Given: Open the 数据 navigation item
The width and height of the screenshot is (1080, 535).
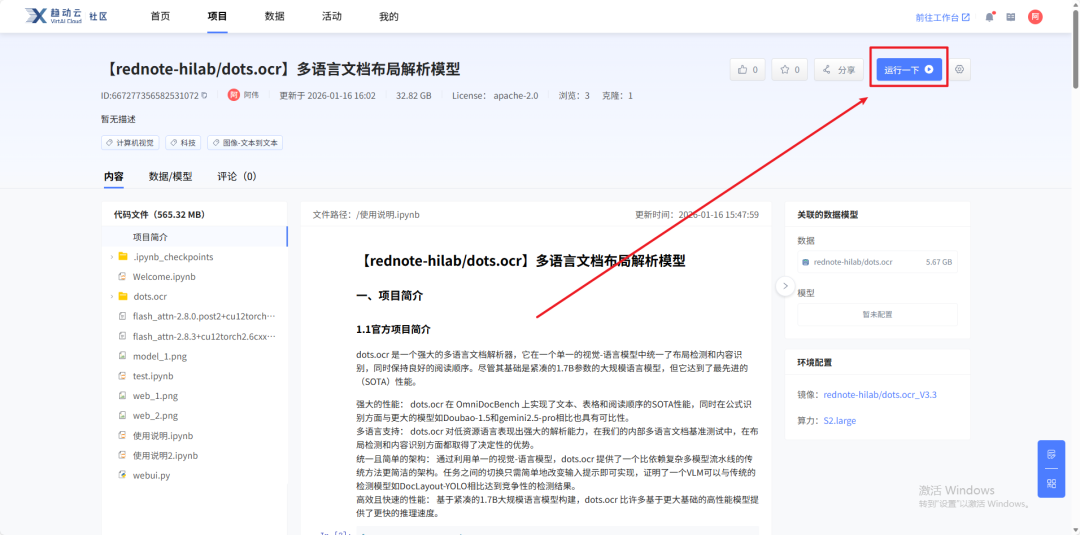Looking at the screenshot, I should click(274, 17).
